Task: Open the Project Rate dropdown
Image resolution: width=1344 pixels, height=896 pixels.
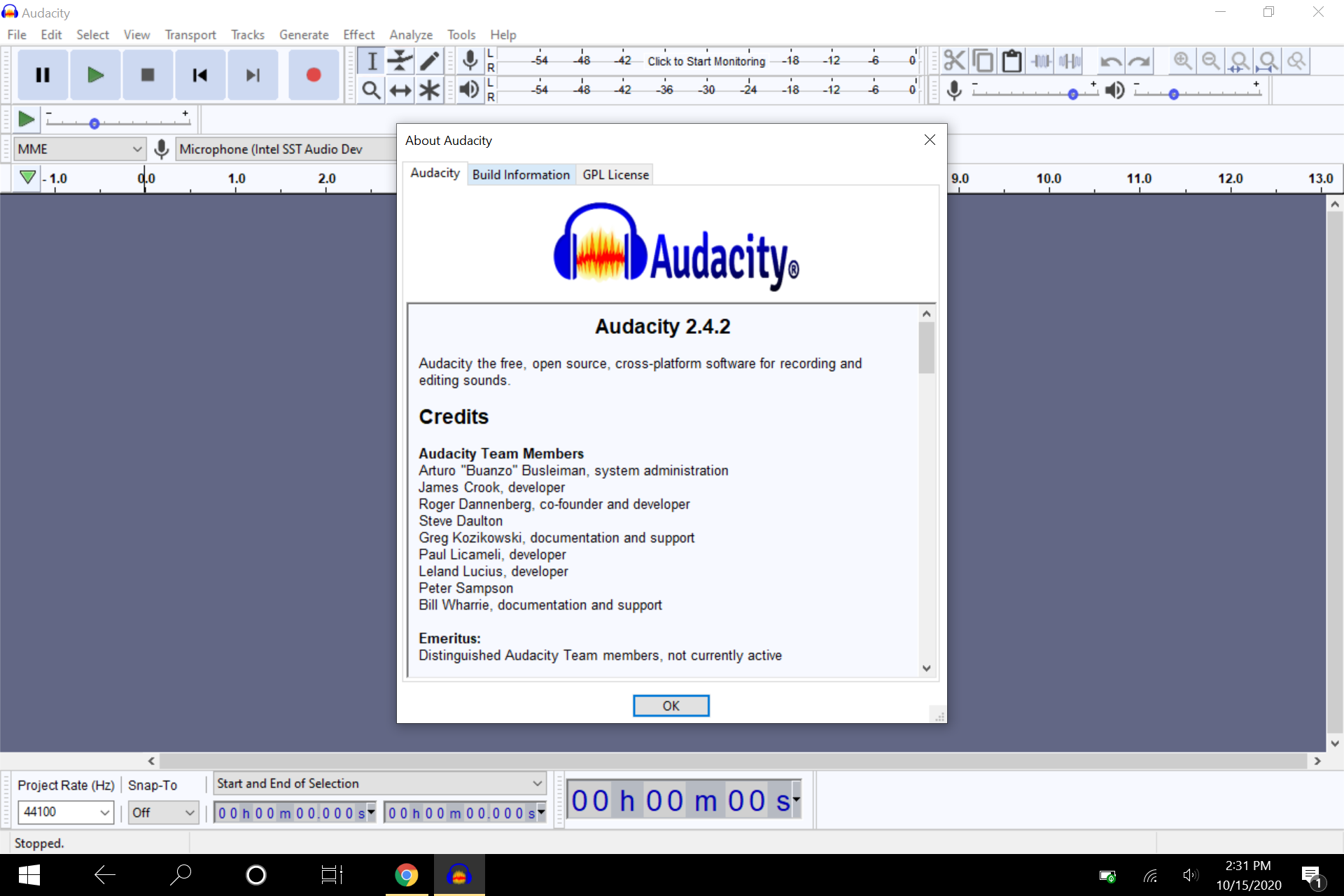Action: click(x=65, y=812)
